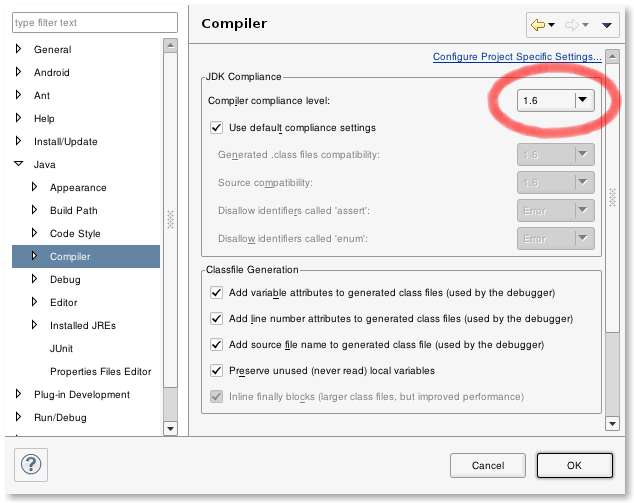Click the forward navigation arrow icon

pos(574,24)
